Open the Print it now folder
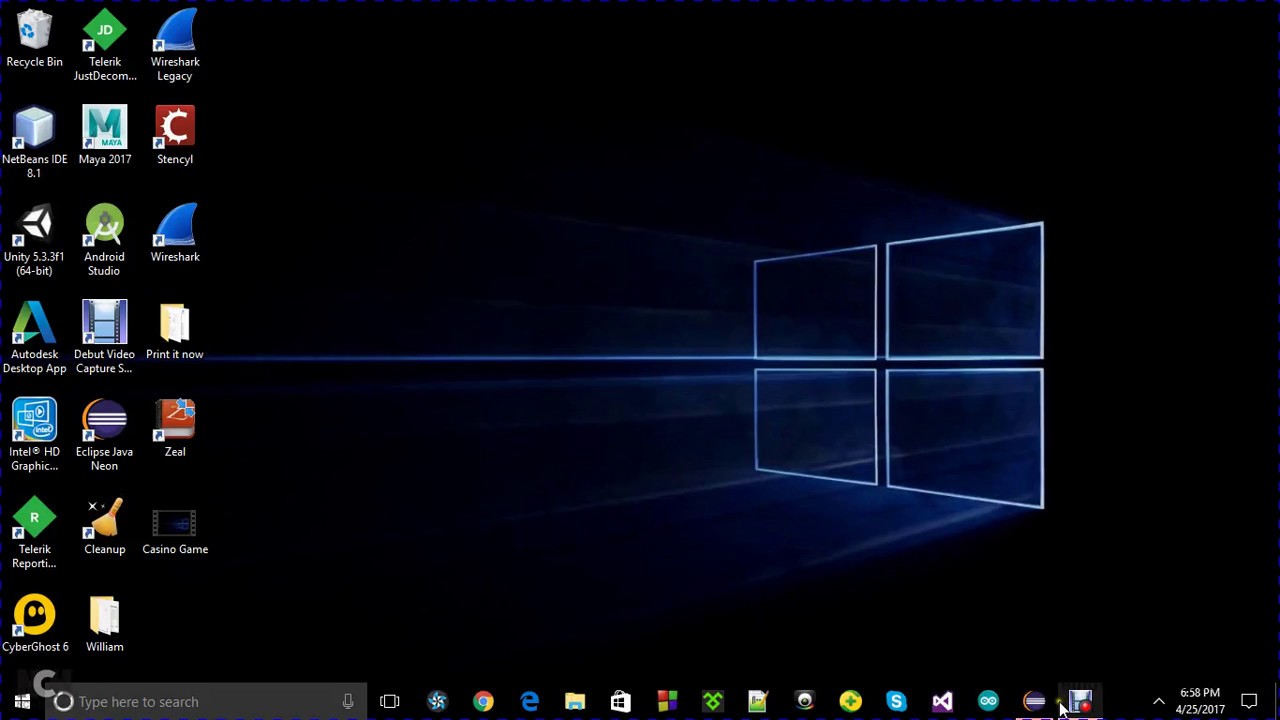This screenshot has width=1280, height=720. coord(174,331)
